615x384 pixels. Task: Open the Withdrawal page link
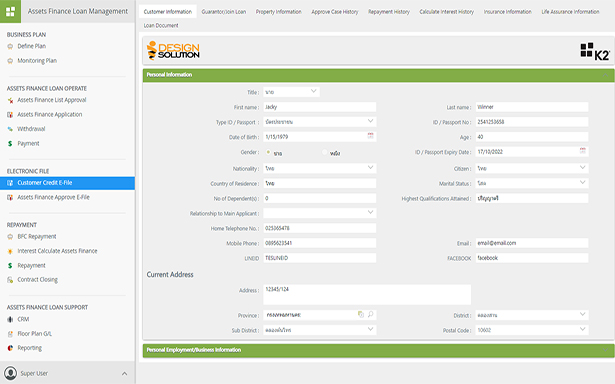31,129
